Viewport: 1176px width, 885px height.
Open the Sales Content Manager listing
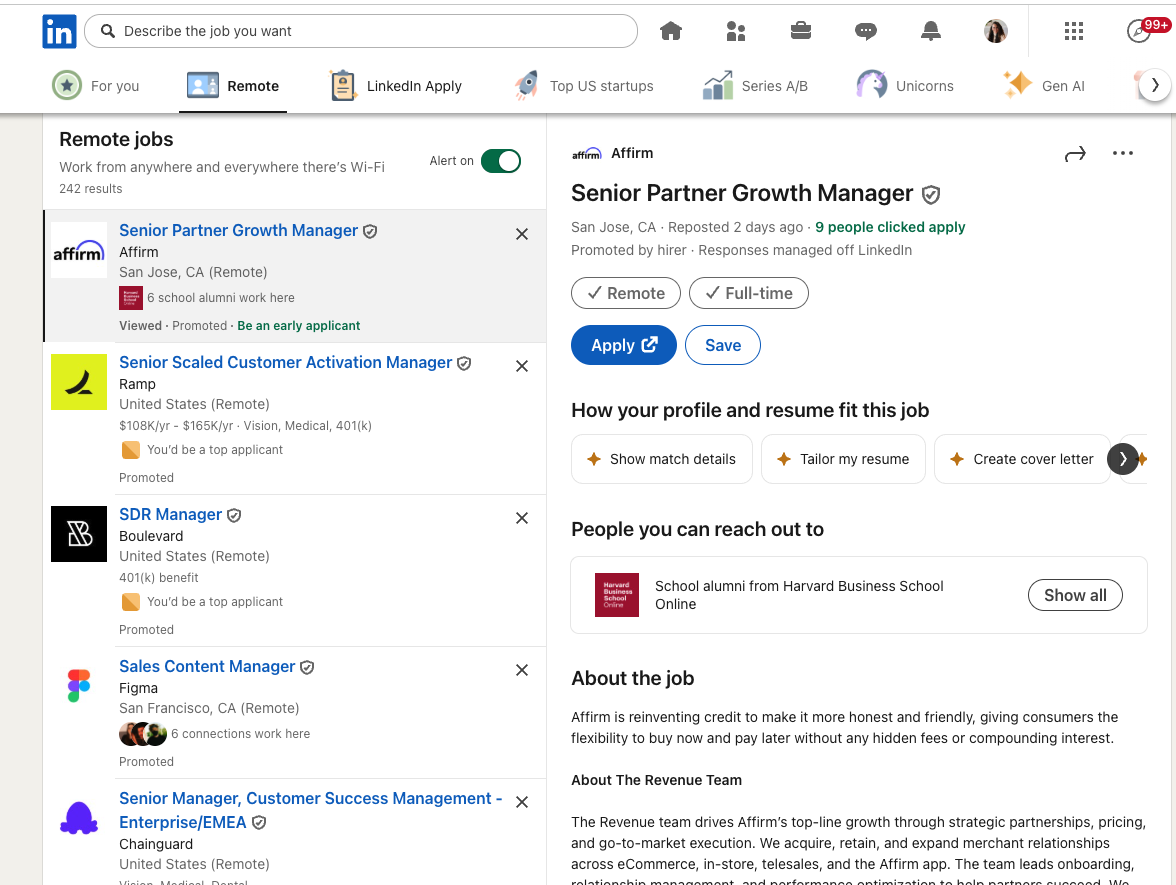(207, 666)
